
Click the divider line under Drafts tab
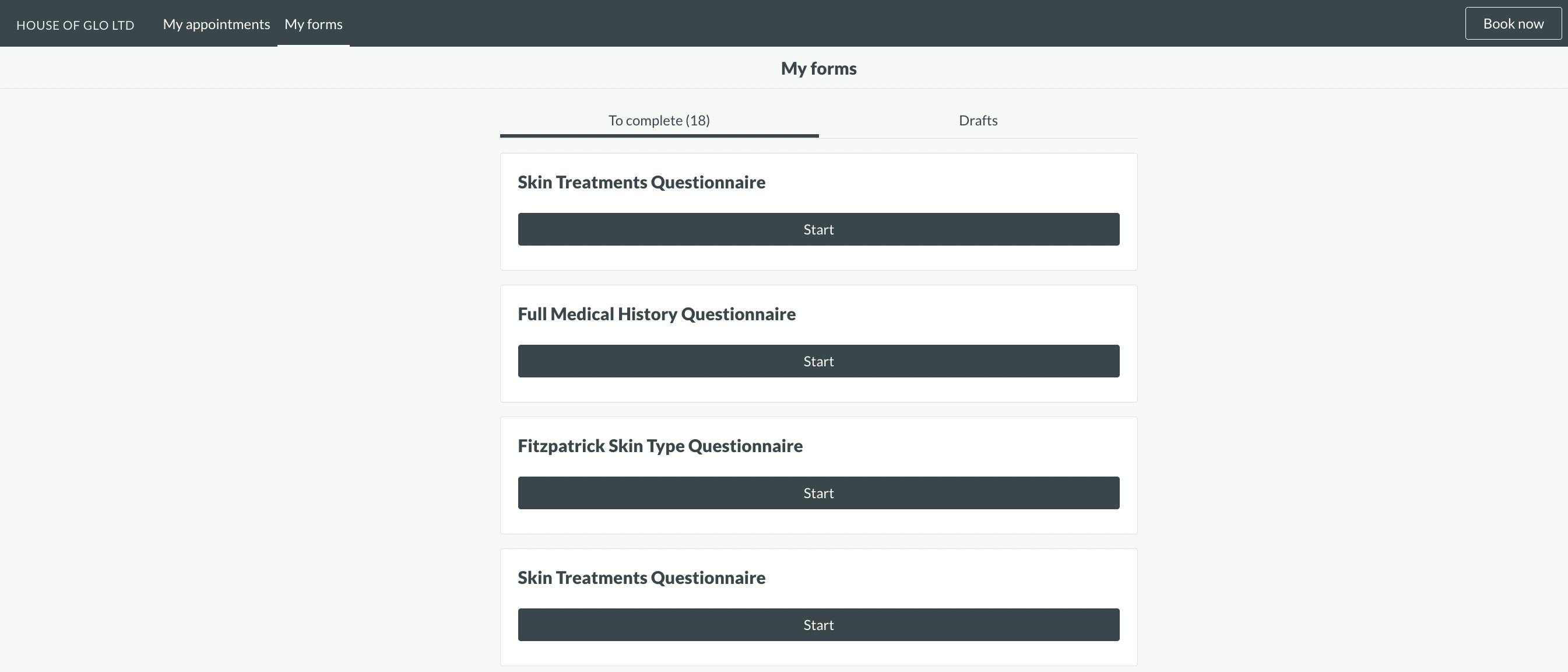click(978, 138)
